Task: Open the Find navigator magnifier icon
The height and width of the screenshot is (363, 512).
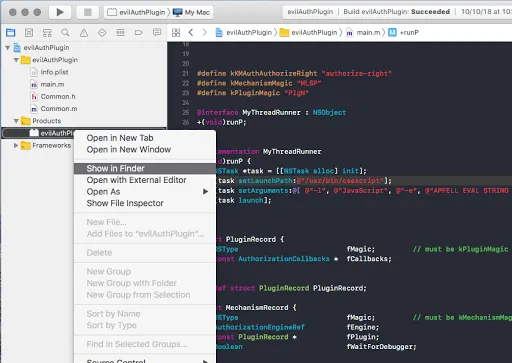Action: (x=65, y=33)
